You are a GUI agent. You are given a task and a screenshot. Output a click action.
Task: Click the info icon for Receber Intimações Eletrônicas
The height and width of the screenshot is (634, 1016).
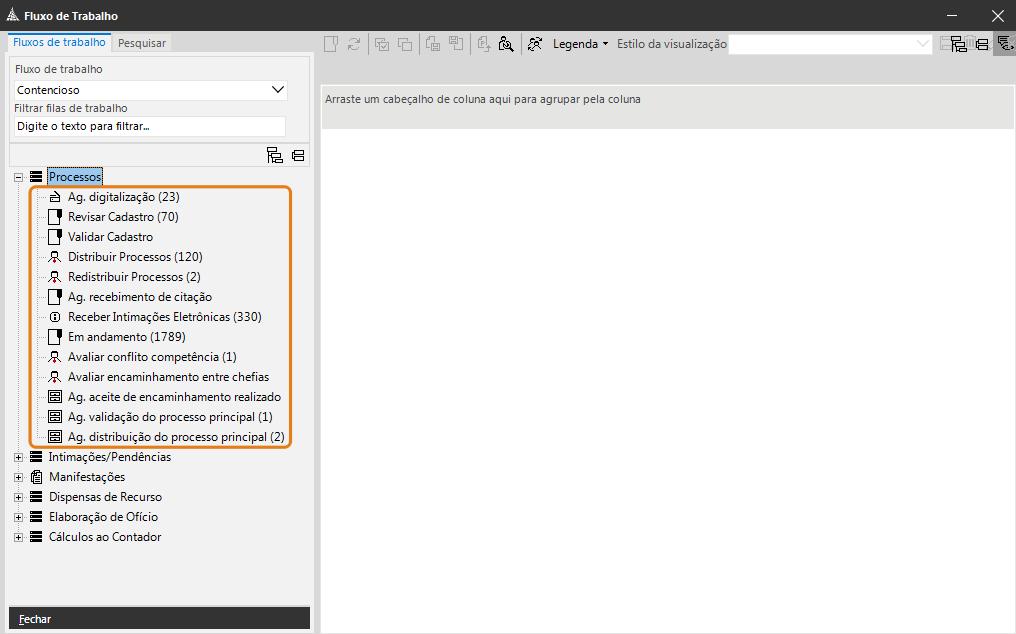point(56,317)
